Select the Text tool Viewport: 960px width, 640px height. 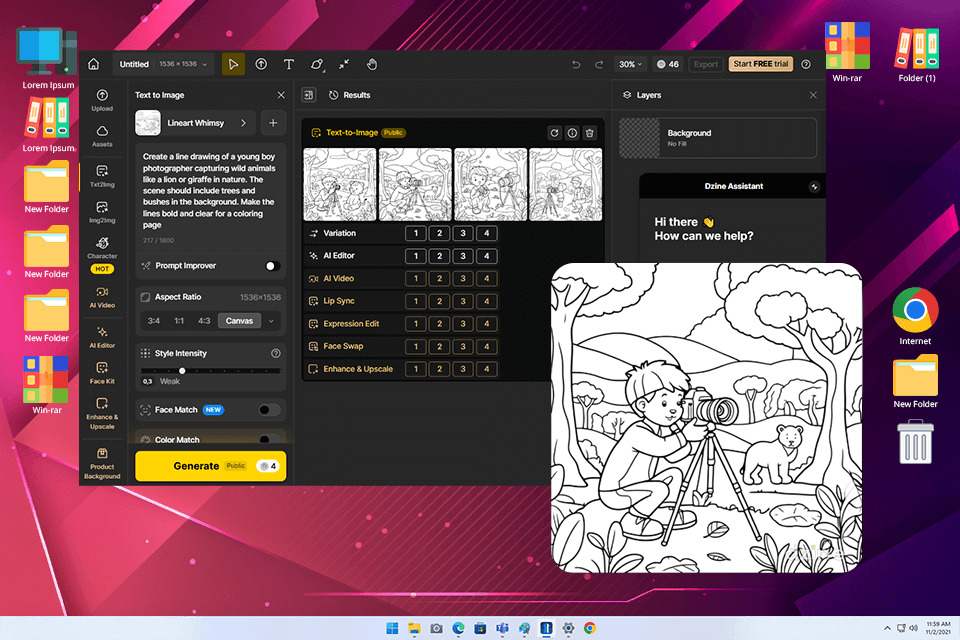pyautogui.click(x=289, y=64)
